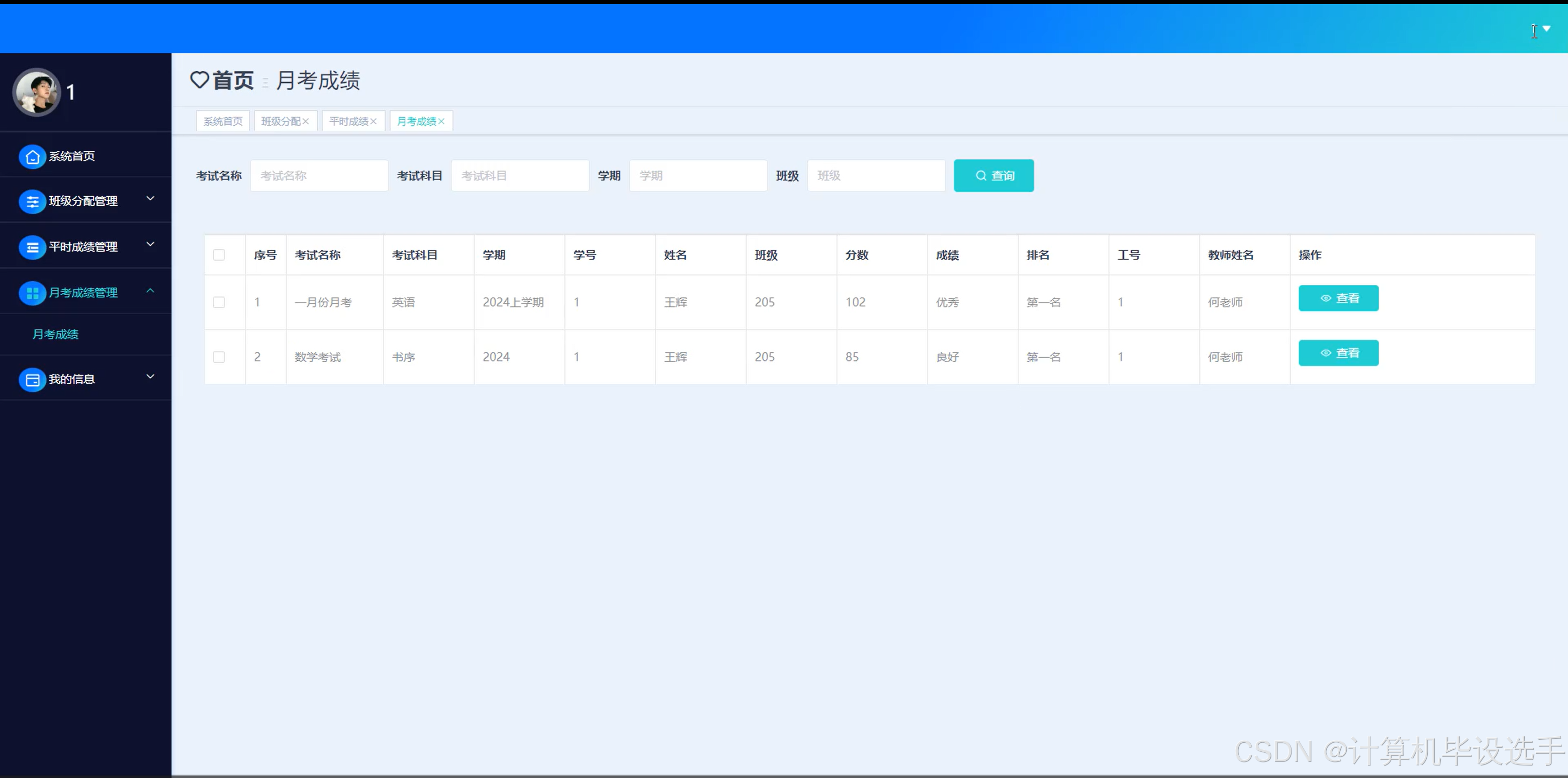The image size is (1568, 778).
Task: Click the list icon beside 平时成绩管理
Action: [32, 247]
